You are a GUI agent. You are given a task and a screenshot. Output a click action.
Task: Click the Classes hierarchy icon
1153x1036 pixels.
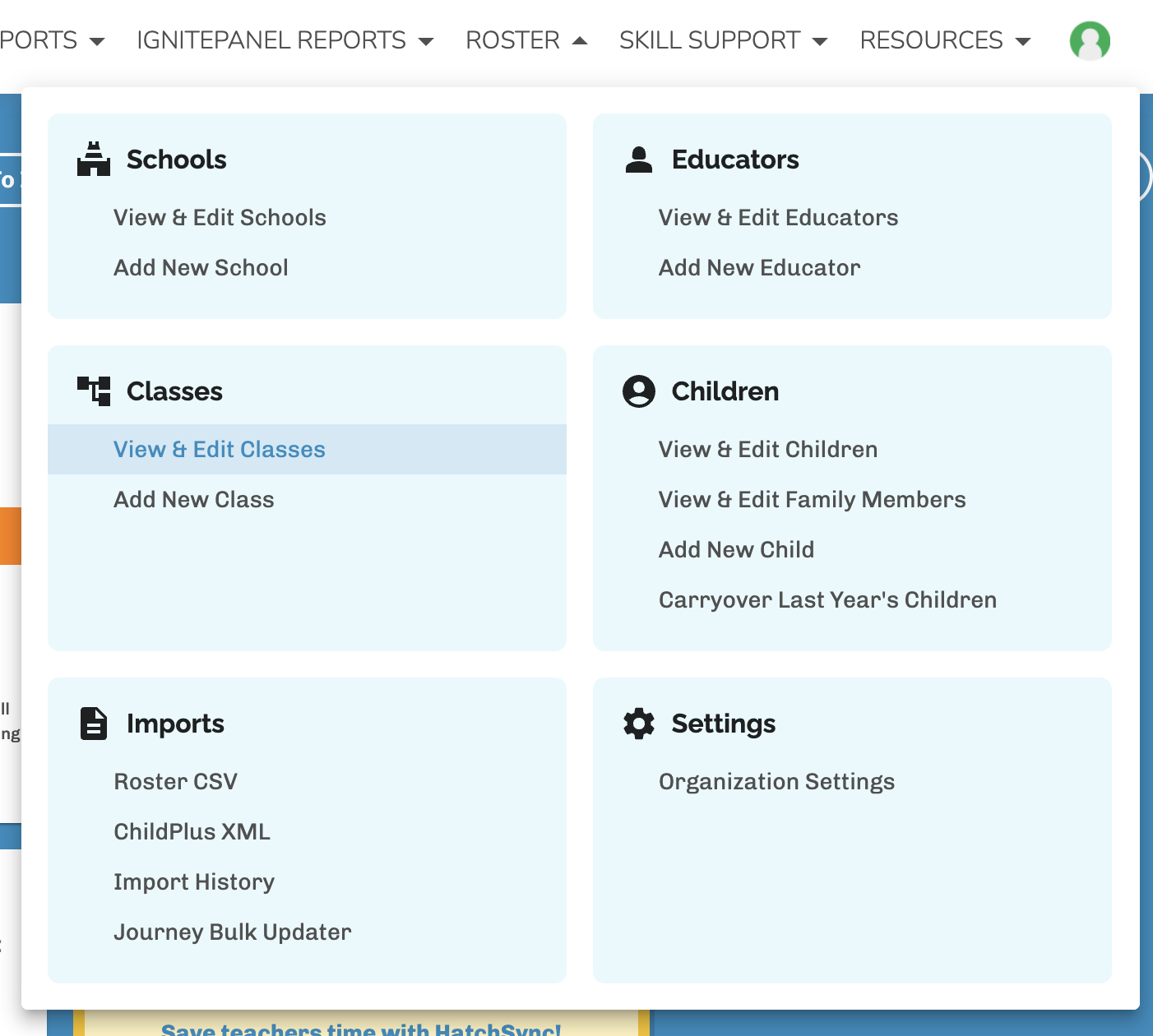click(x=94, y=391)
